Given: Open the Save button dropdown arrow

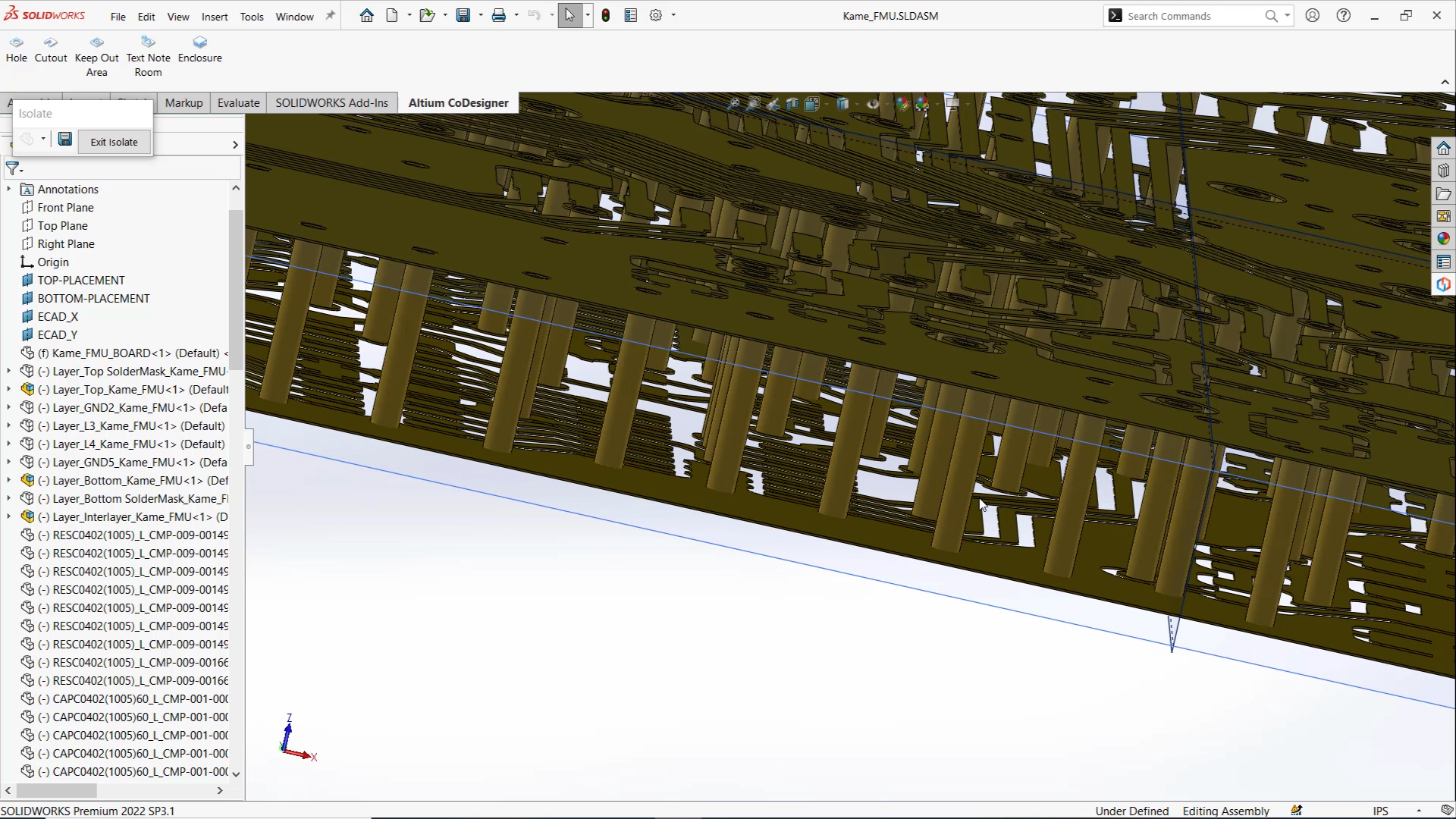Looking at the screenshot, I should coord(481,16).
